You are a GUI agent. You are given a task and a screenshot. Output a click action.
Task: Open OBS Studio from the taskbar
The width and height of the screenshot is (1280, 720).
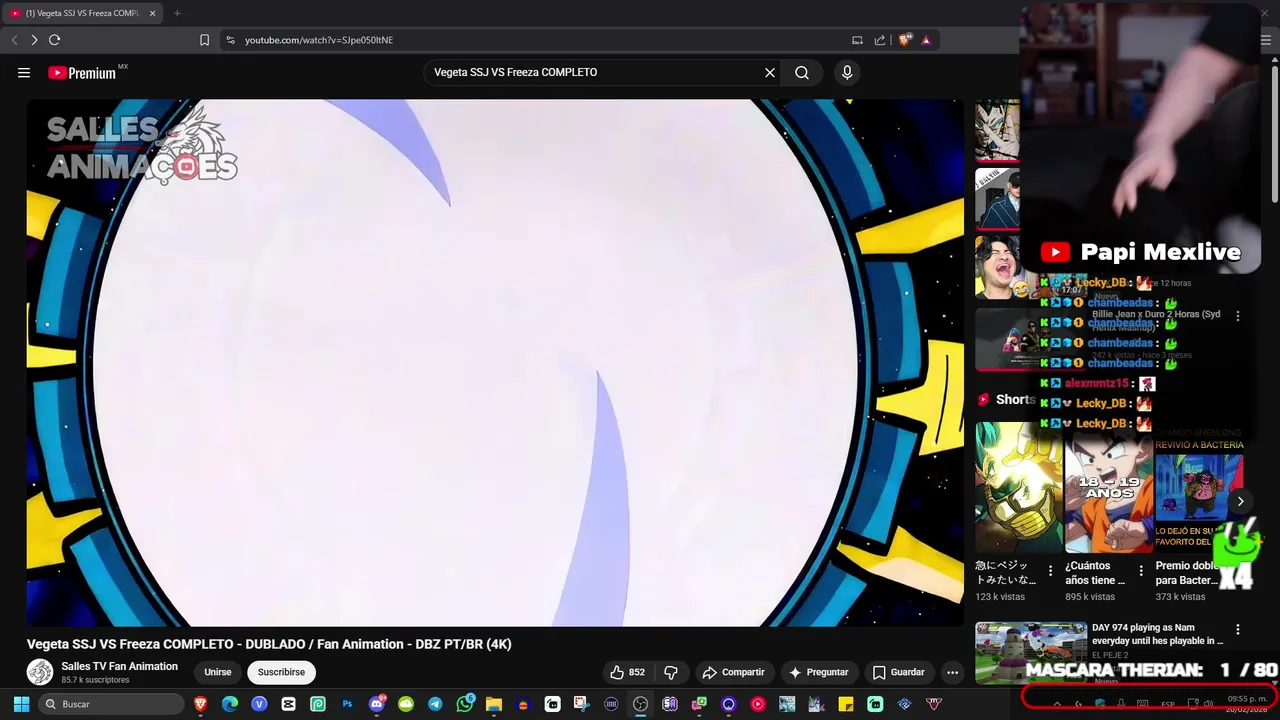click(641, 704)
